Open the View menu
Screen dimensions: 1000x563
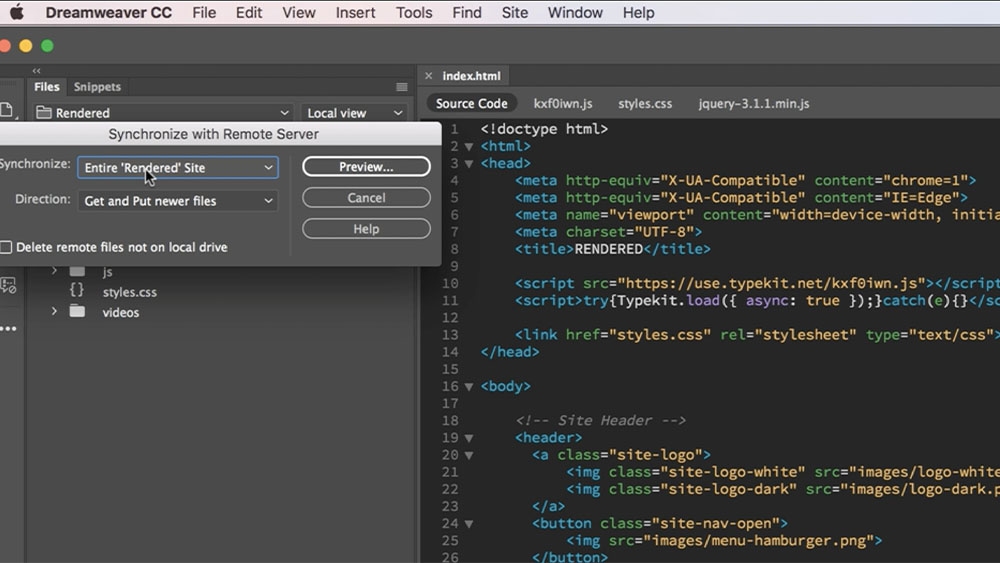click(298, 12)
